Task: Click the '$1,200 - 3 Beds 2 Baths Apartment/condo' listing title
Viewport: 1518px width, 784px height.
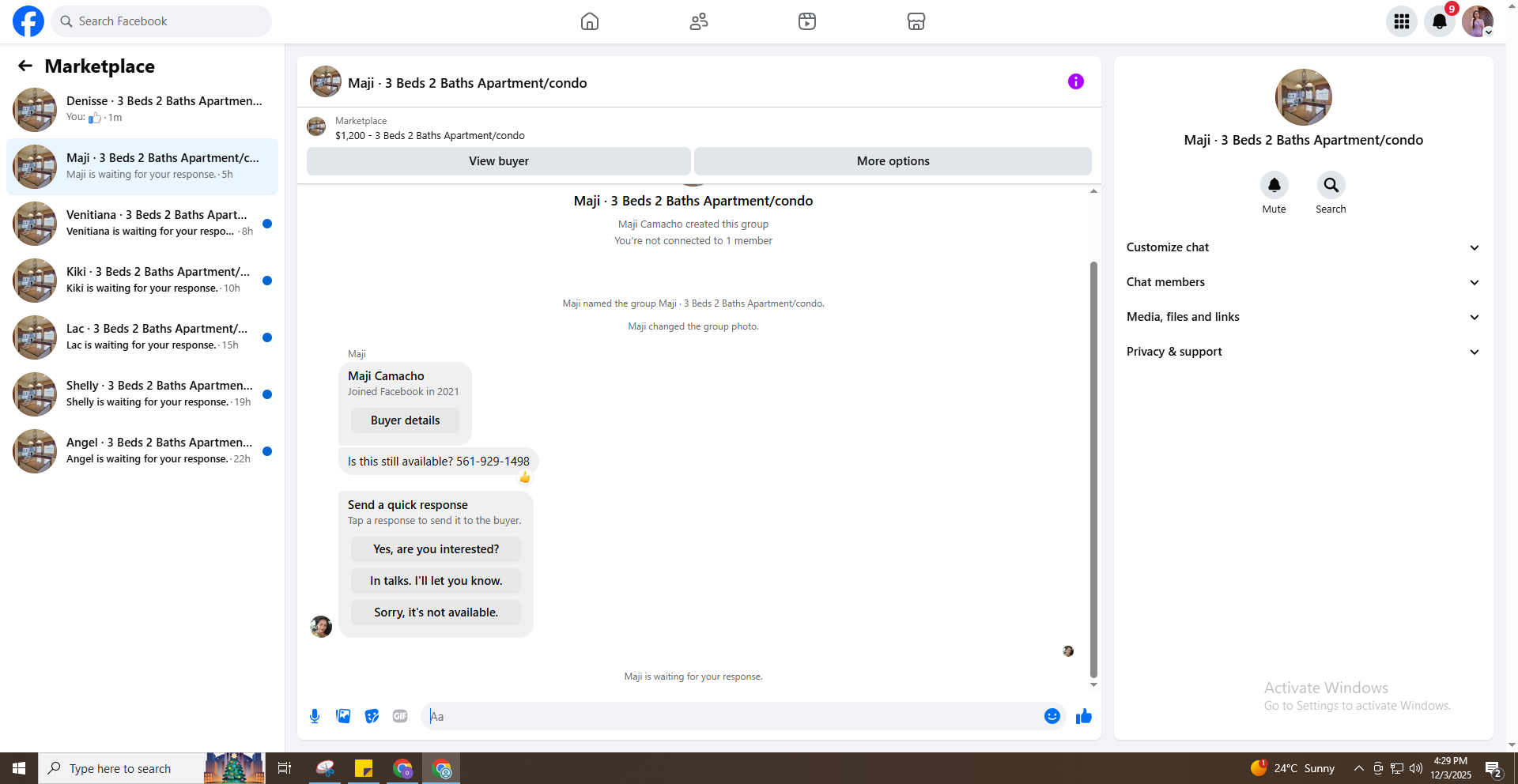Action: click(x=430, y=136)
